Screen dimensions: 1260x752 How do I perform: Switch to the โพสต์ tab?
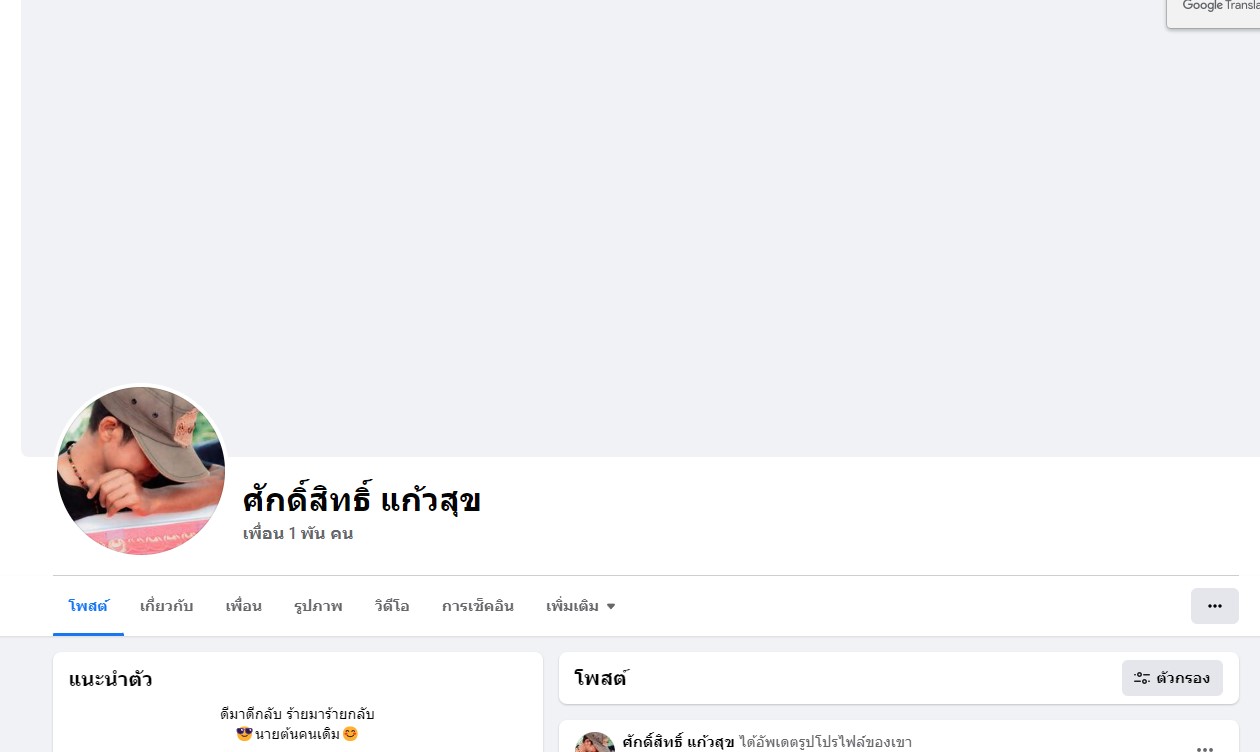pos(88,606)
